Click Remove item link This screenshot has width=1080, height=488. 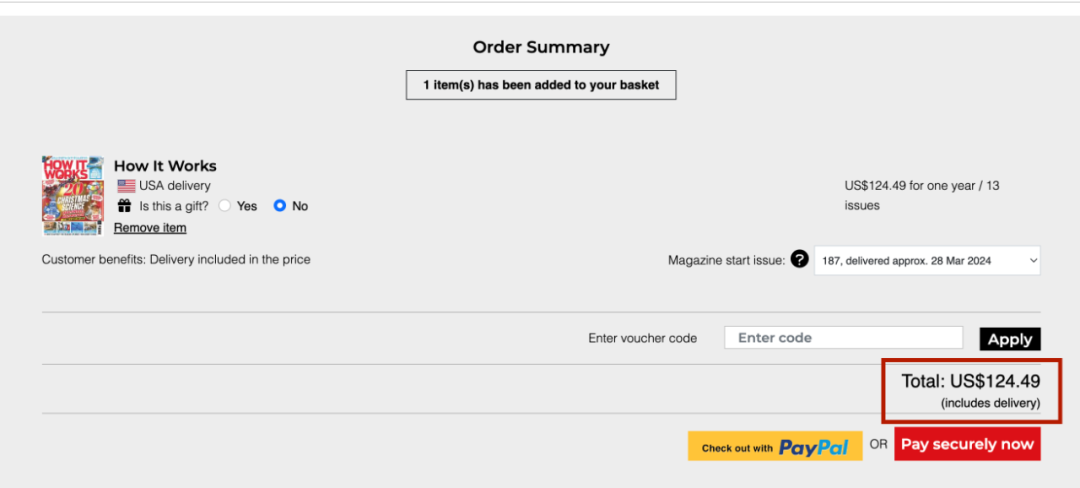(x=150, y=228)
